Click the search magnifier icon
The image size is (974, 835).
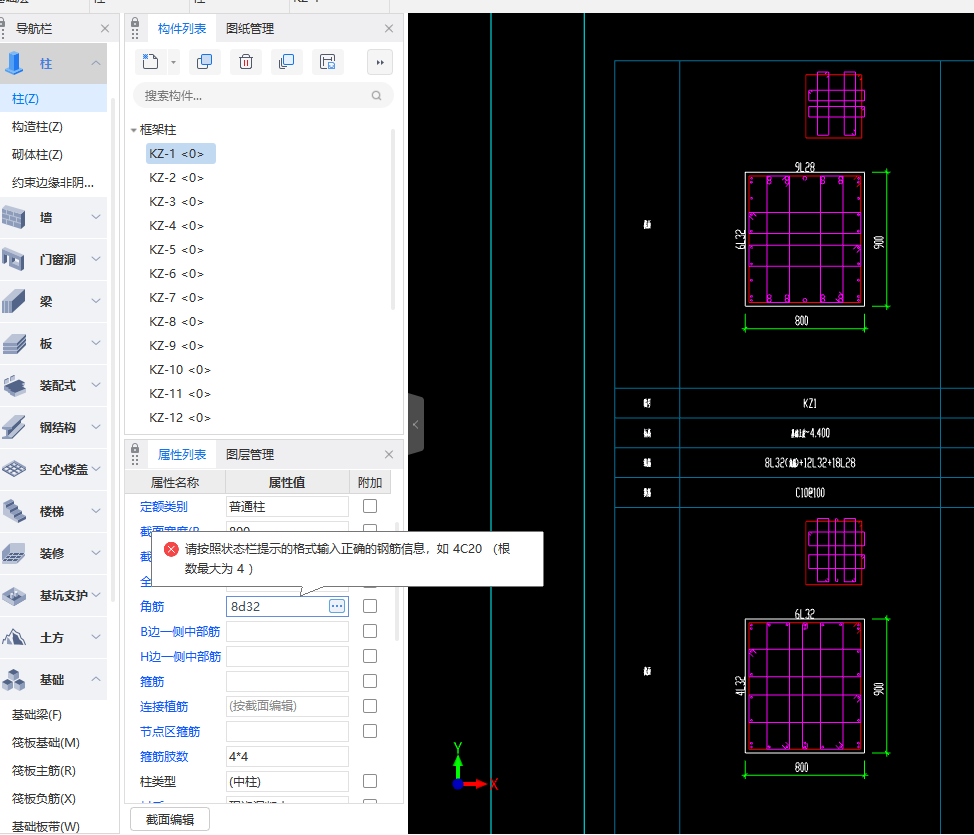(376, 96)
